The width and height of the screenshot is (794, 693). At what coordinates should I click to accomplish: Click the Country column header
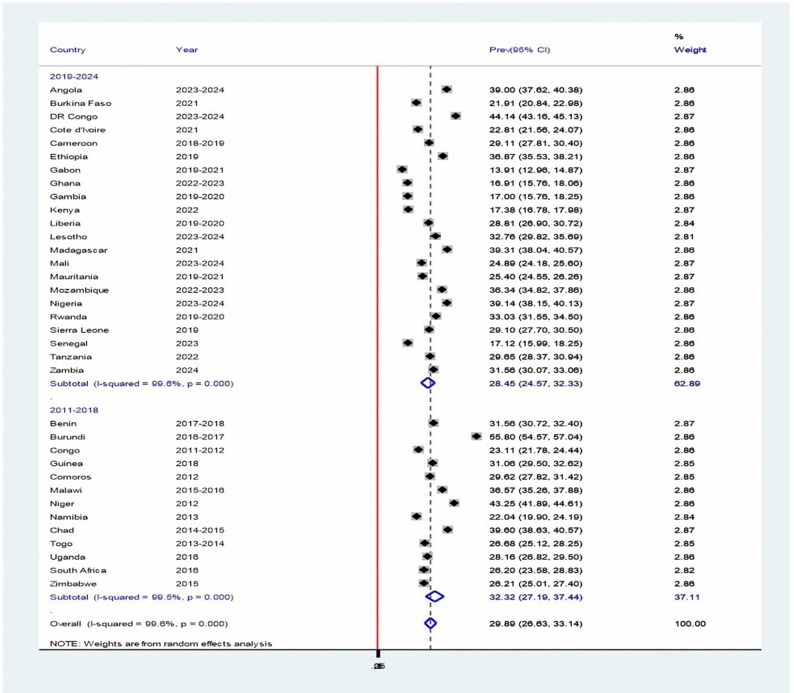click(67, 50)
